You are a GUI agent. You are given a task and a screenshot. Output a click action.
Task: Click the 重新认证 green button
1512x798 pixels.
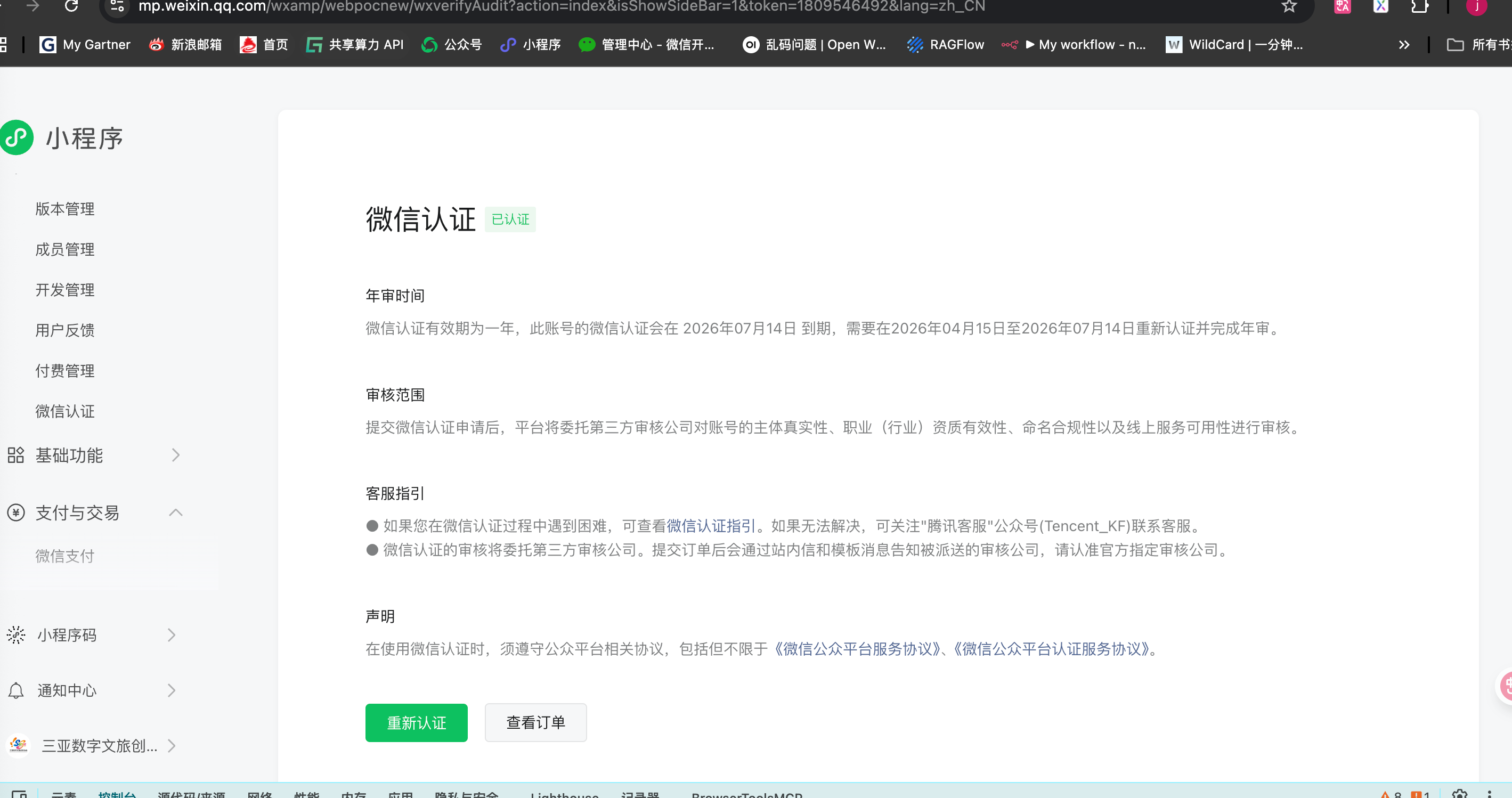tap(416, 722)
